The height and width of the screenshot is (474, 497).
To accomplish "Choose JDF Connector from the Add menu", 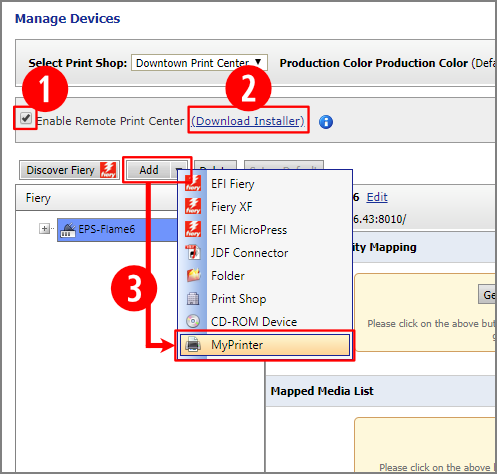I will [x=265, y=253].
